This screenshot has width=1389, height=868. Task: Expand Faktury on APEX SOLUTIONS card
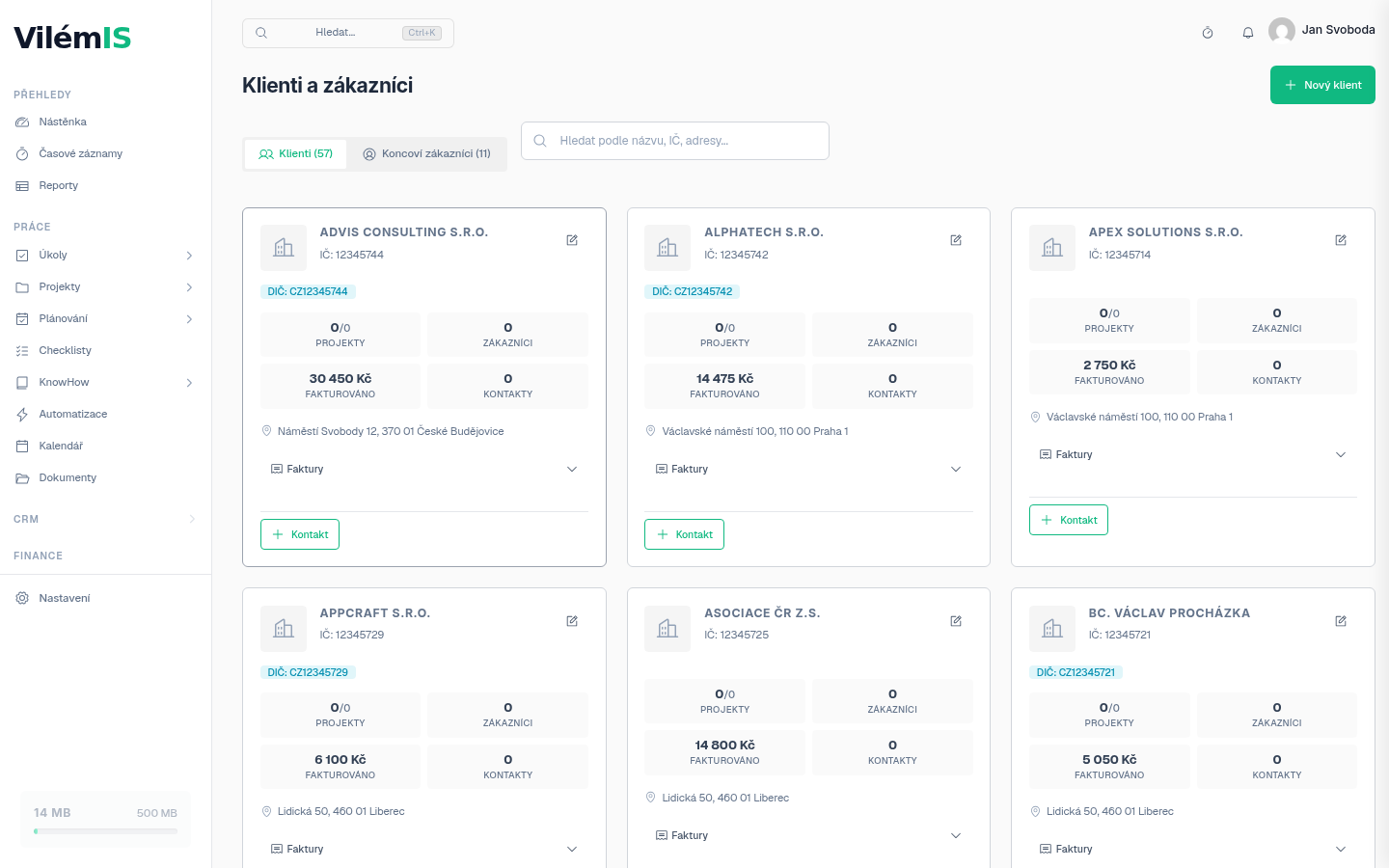(1193, 455)
